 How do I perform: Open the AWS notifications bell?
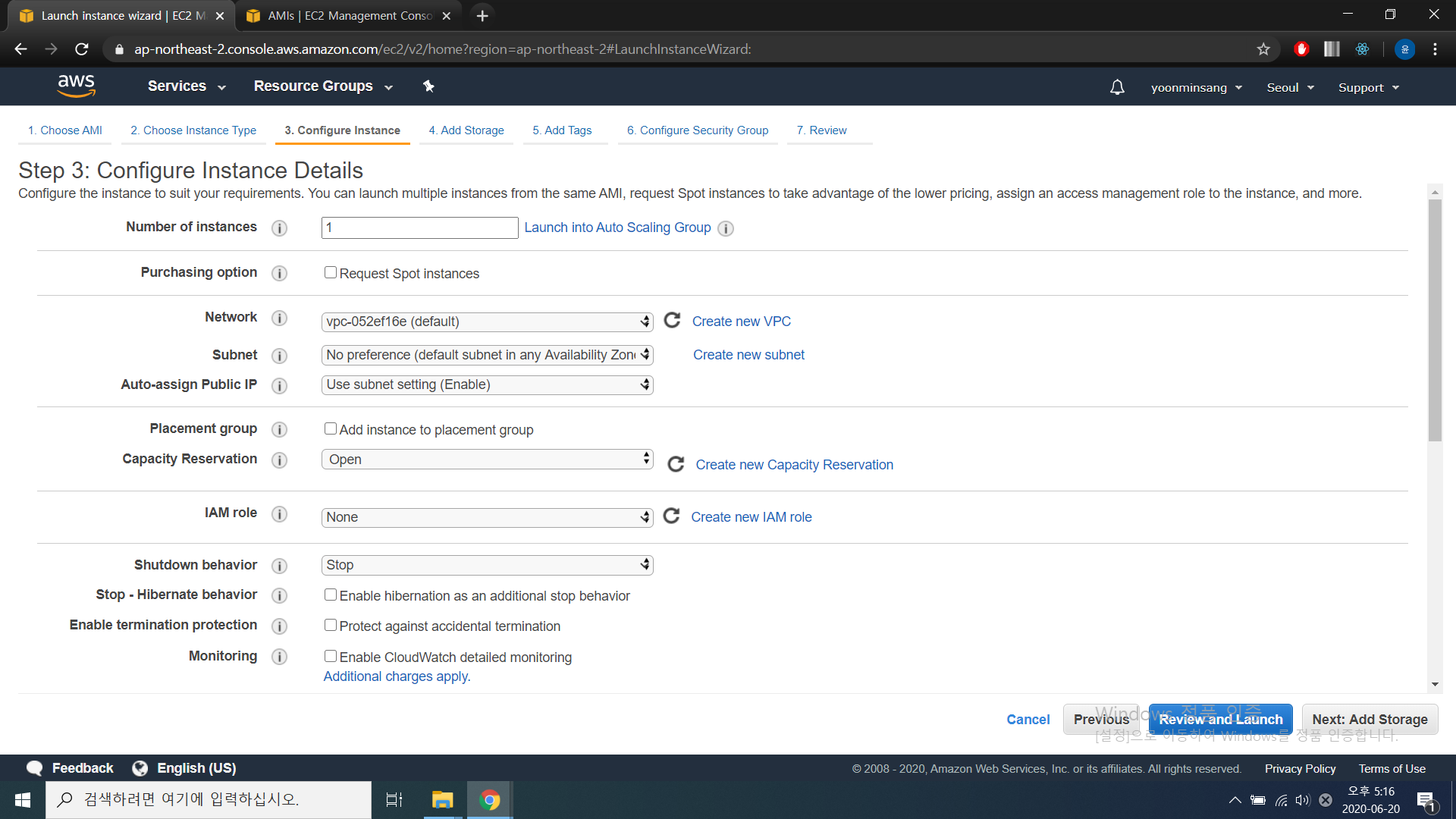click(x=1117, y=87)
